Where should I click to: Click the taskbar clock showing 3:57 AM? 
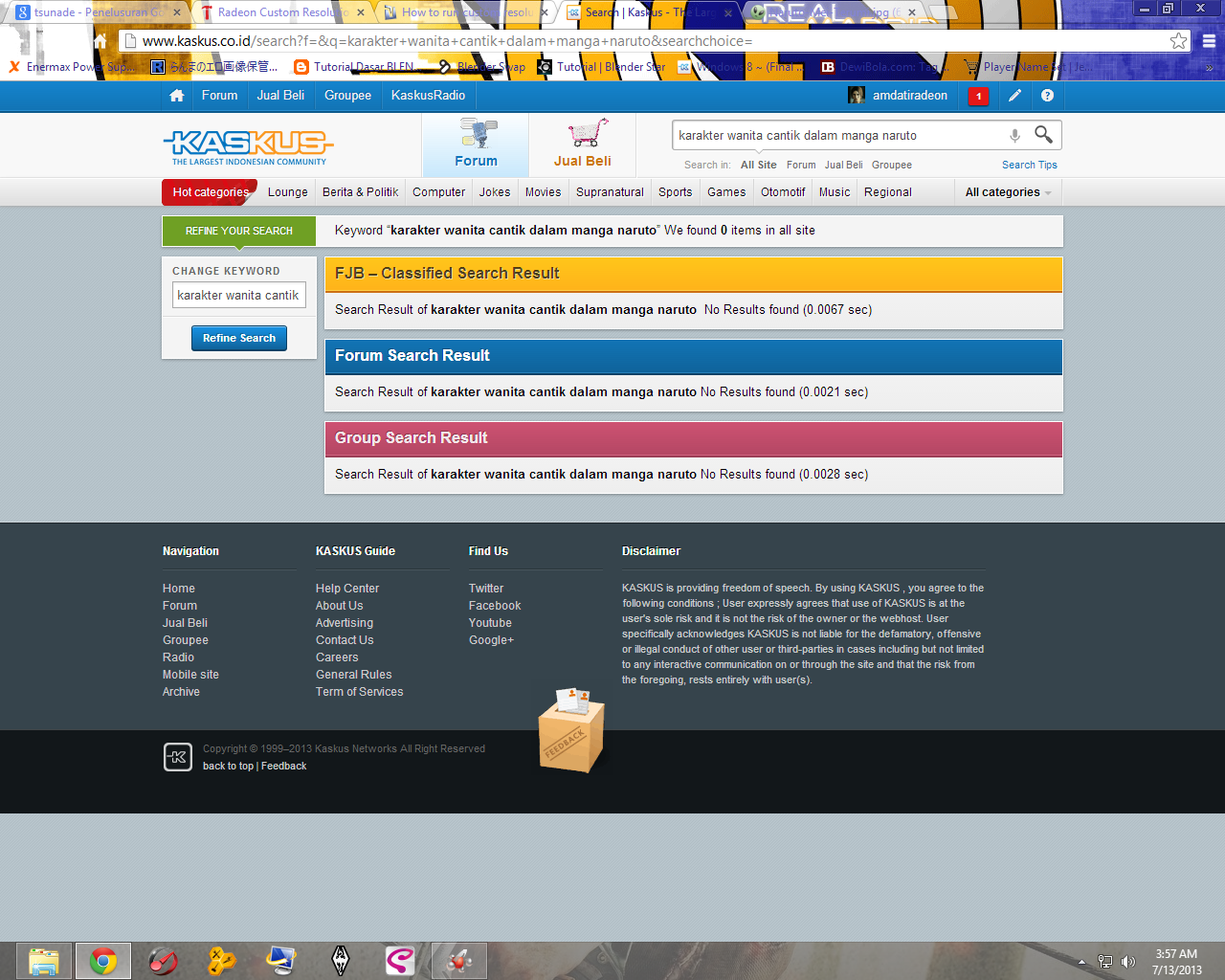[x=1176, y=962]
